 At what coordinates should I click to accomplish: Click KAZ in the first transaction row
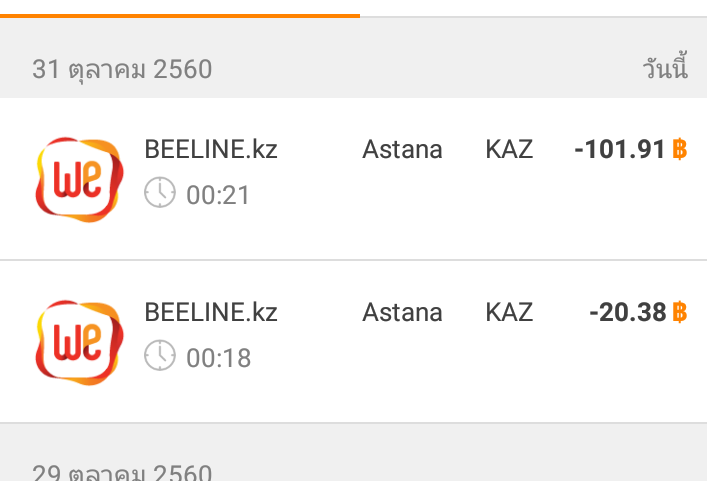pos(509,149)
